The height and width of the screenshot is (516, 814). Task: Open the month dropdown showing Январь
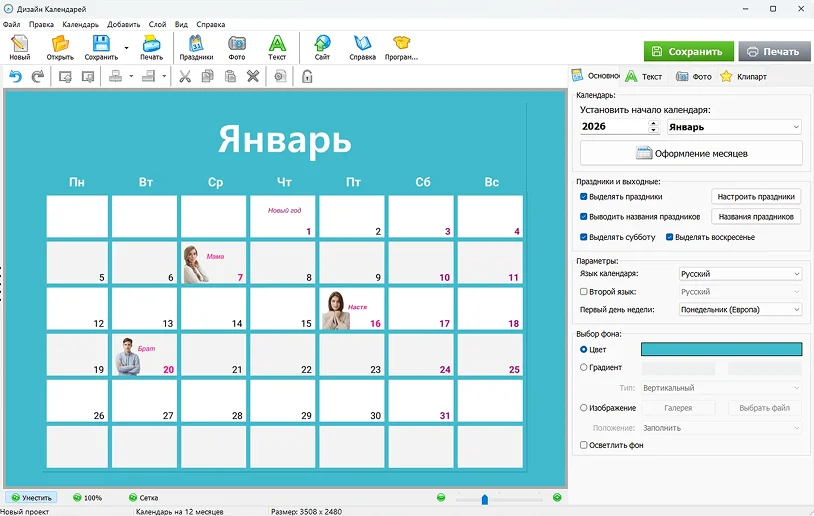click(734, 127)
